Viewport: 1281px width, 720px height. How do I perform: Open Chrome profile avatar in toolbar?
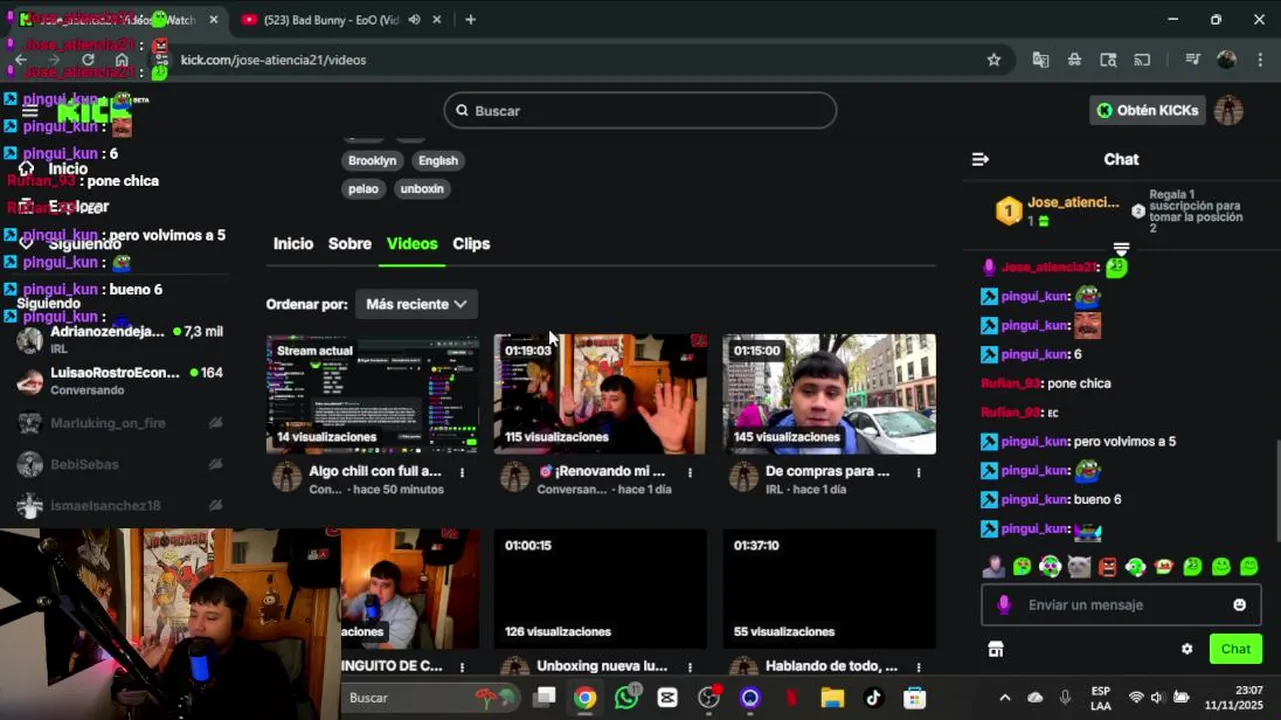coord(1227,60)
